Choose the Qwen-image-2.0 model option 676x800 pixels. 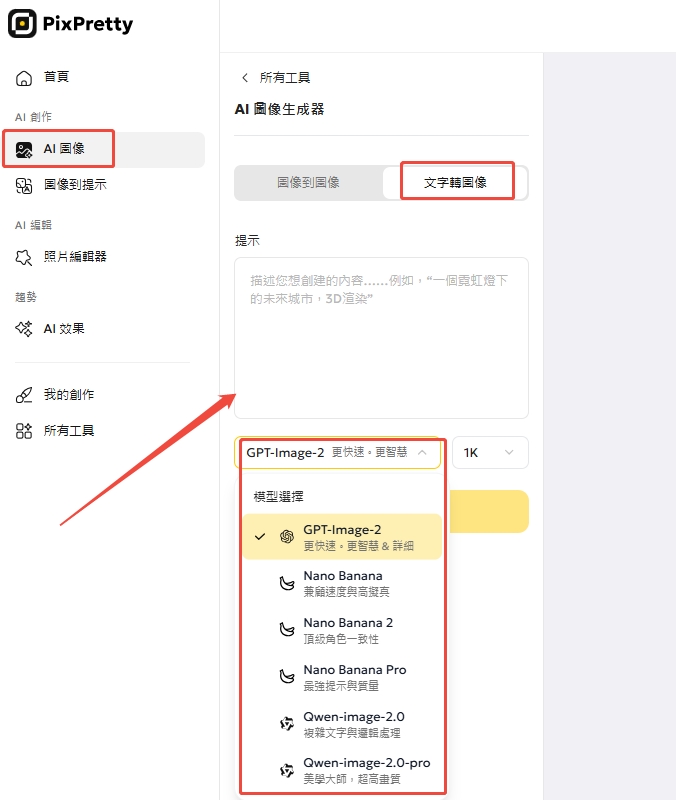pyautogui.click(x=342, y=724)
